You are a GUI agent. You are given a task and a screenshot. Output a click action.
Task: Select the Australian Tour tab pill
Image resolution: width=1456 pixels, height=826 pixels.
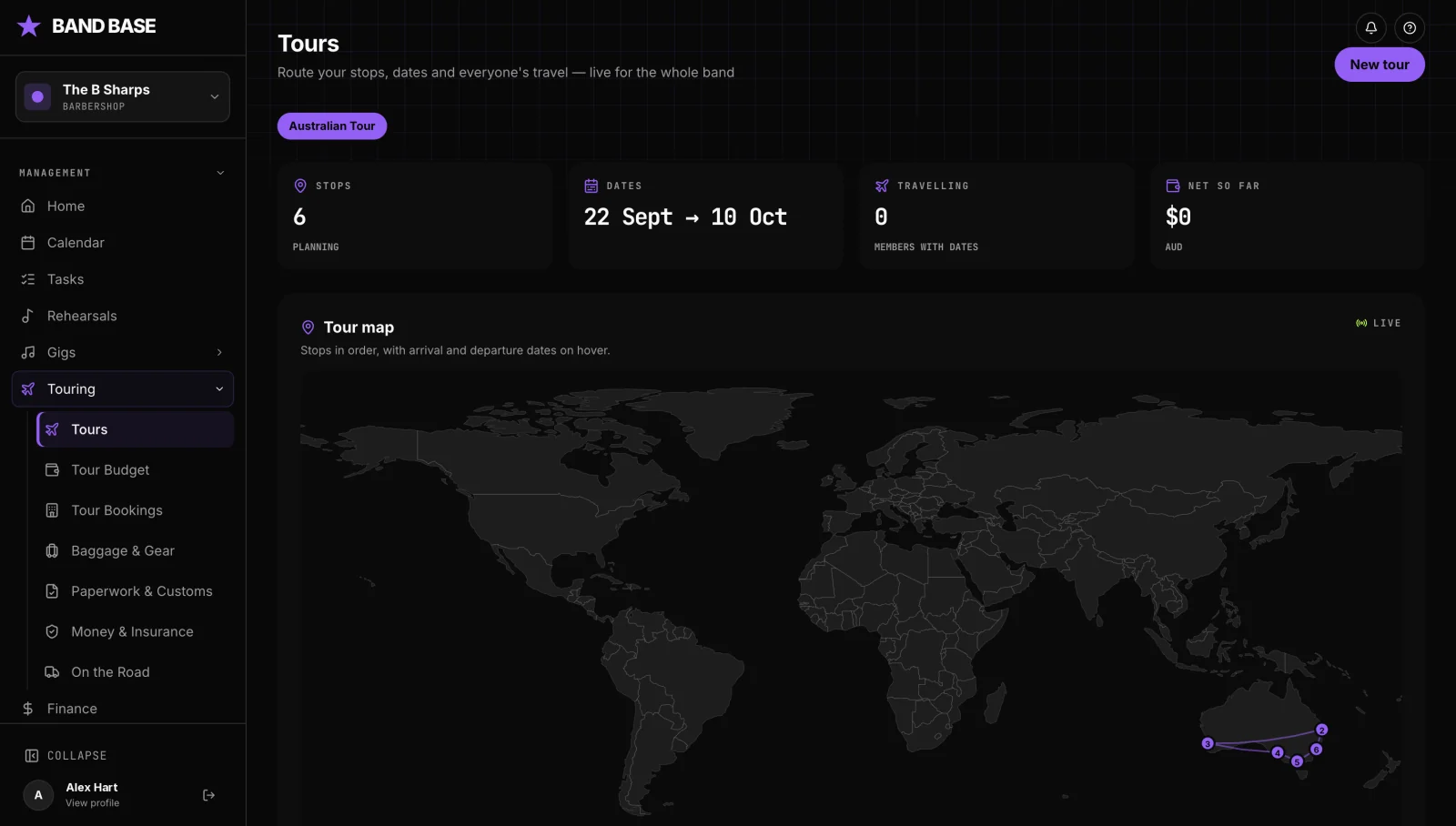click(332, 126)
